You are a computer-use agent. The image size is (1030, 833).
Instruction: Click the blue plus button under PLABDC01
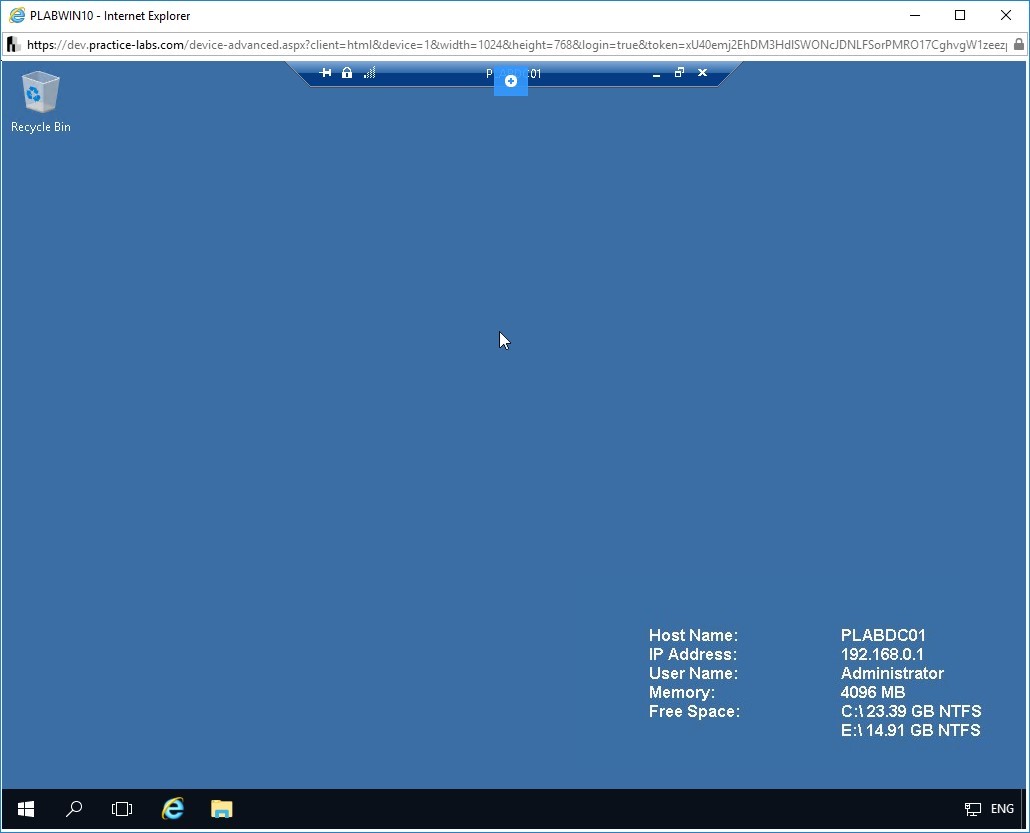(x=510, y=81)
